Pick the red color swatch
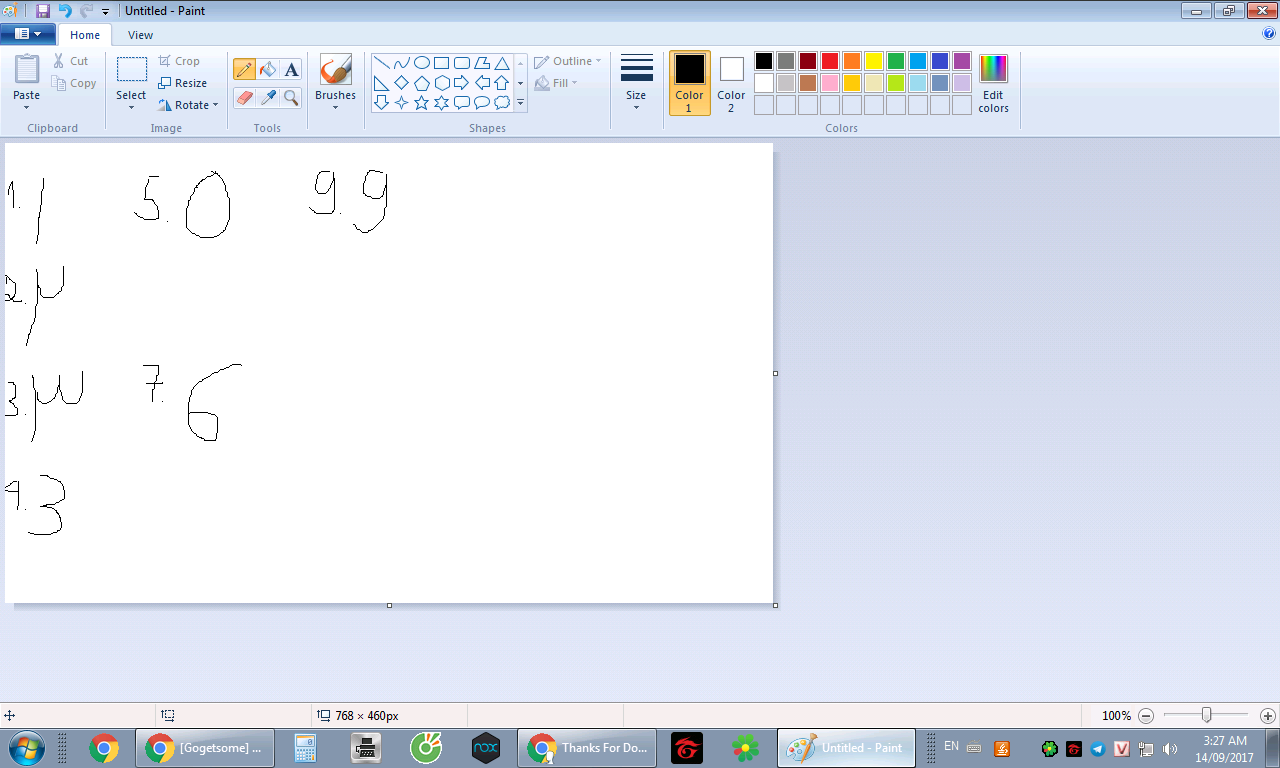Screen dimensions: 1280x768 [830, 61]
